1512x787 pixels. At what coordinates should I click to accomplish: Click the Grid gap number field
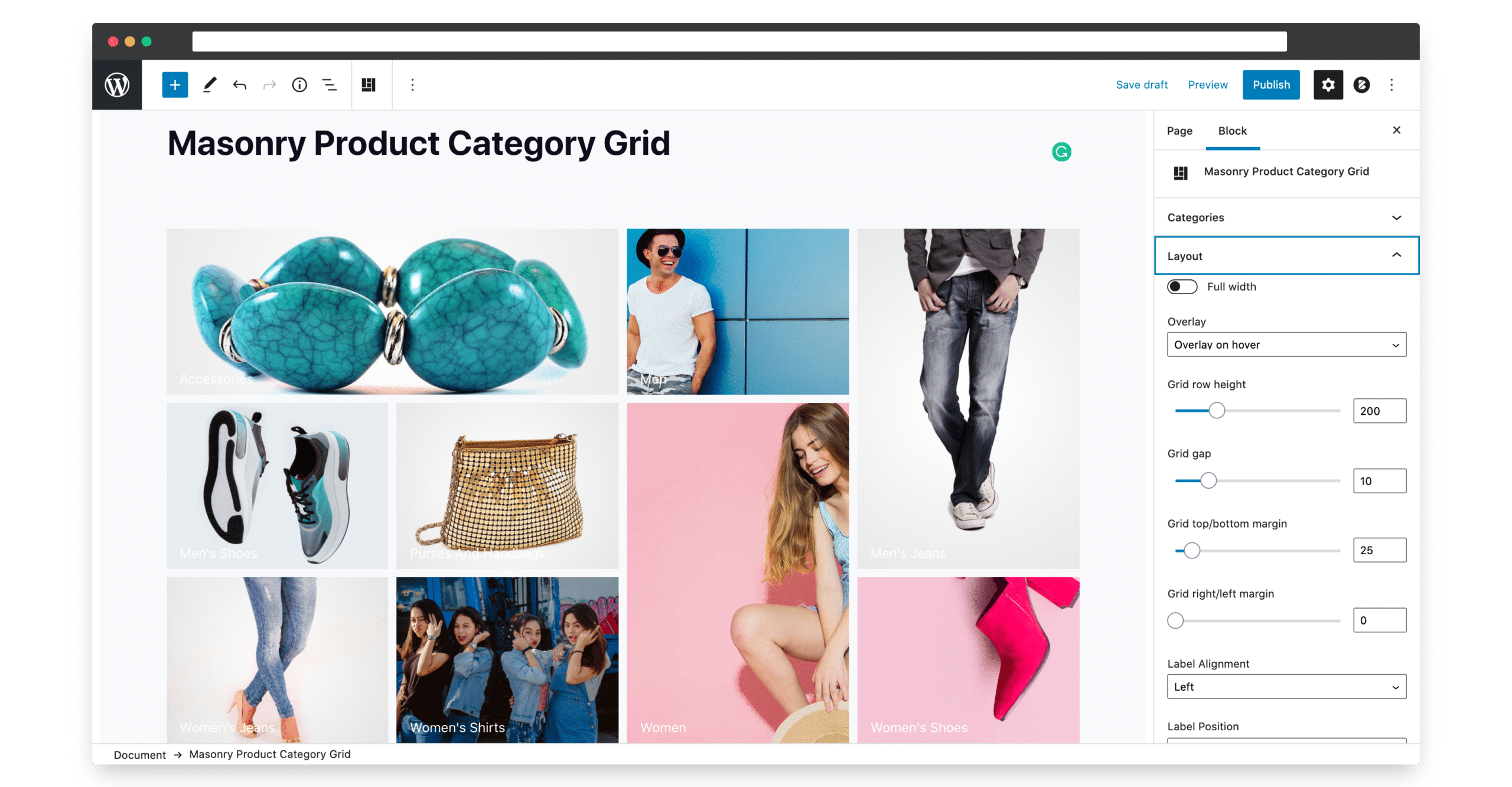[x=1379, y=481]
